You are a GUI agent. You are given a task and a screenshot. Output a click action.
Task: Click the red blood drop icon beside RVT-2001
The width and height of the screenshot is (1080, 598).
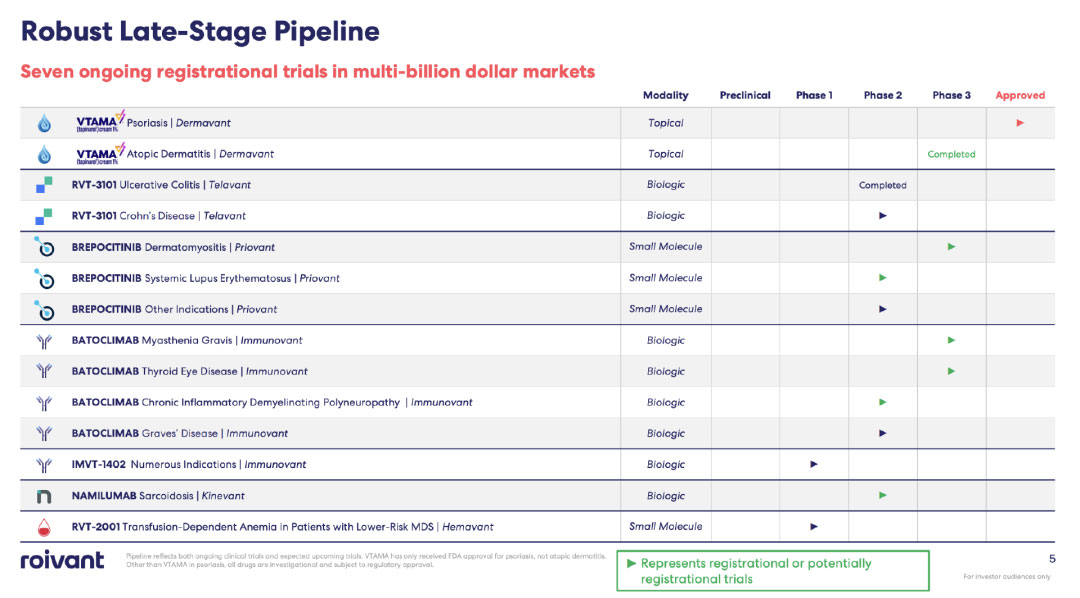tap(44, 527)
